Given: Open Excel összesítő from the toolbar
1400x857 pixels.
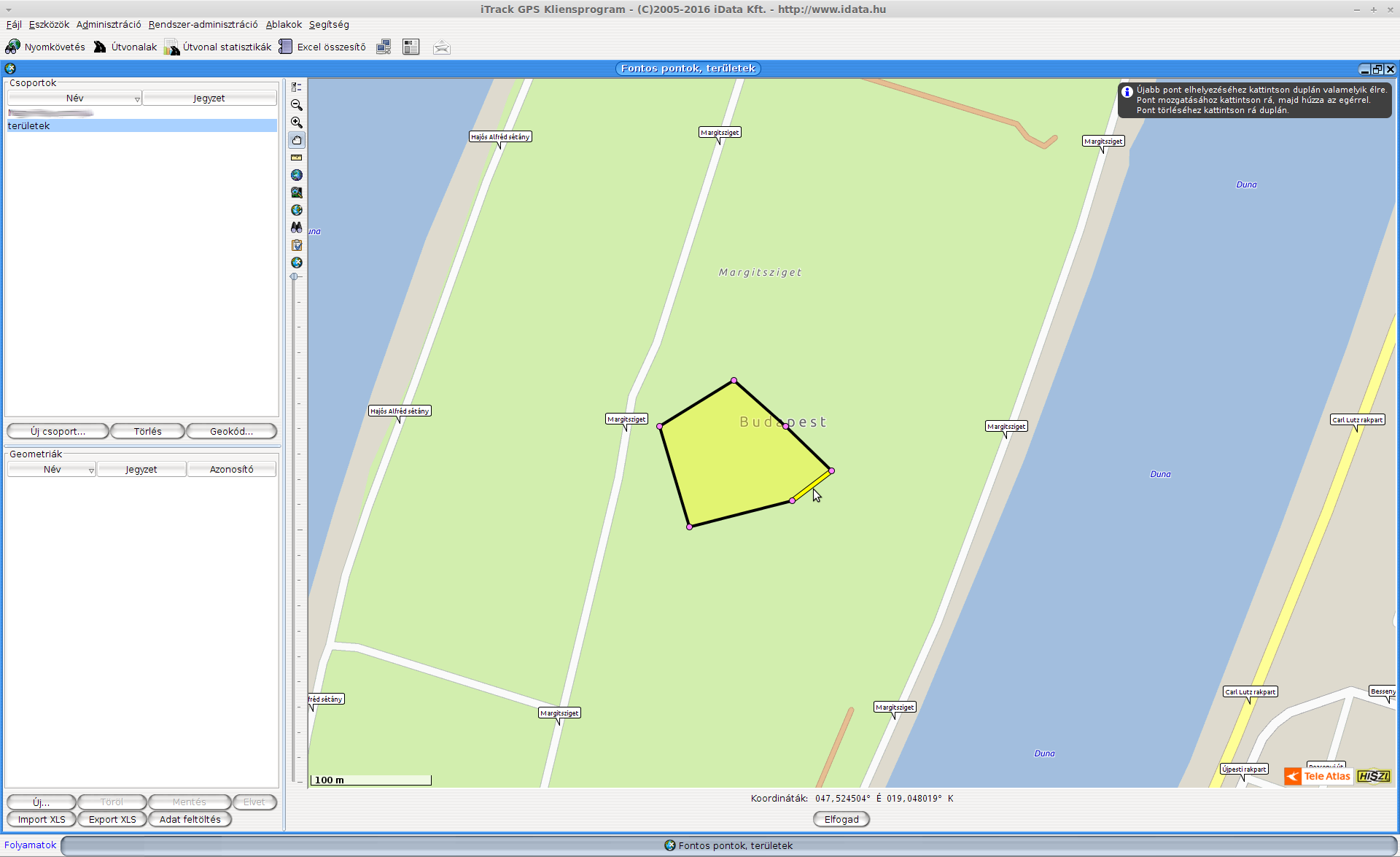Looking at the screenshot, I should coord(322,47).
